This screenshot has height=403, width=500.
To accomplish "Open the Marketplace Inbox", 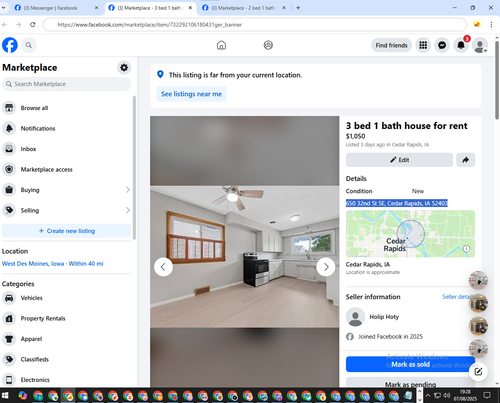I will point(67,149).
